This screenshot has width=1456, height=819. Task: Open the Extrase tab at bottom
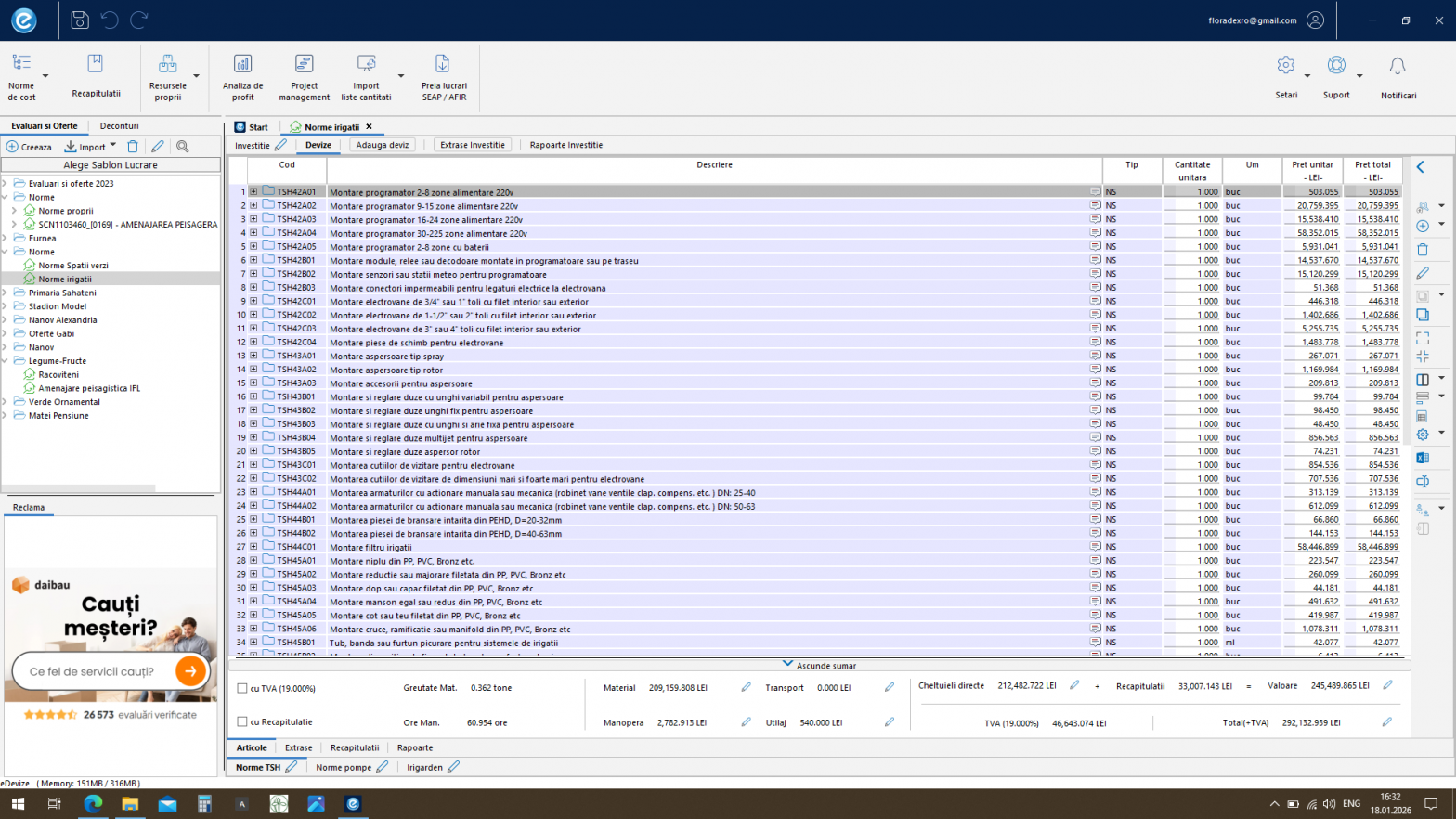pyautogui.click(x=298, y=747)
